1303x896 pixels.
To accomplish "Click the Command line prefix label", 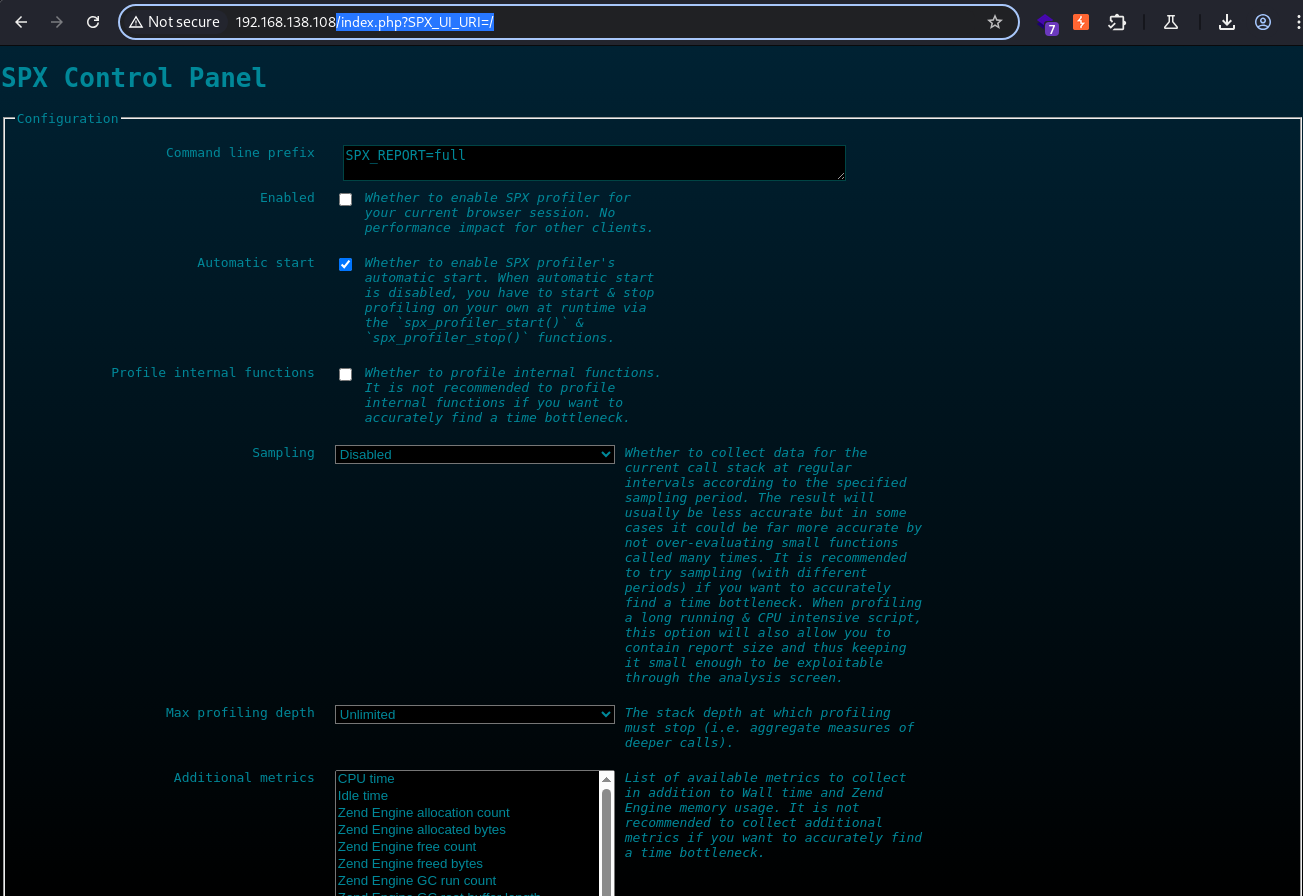I will [240, 153].
